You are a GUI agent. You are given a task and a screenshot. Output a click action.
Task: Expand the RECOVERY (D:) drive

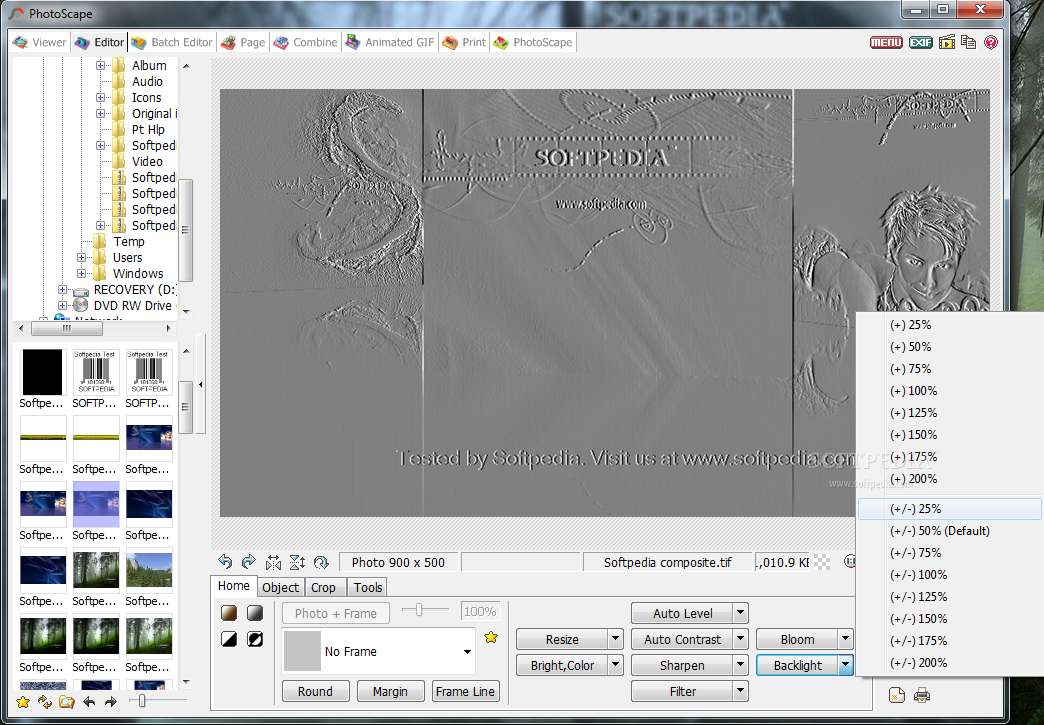point(63,290)
